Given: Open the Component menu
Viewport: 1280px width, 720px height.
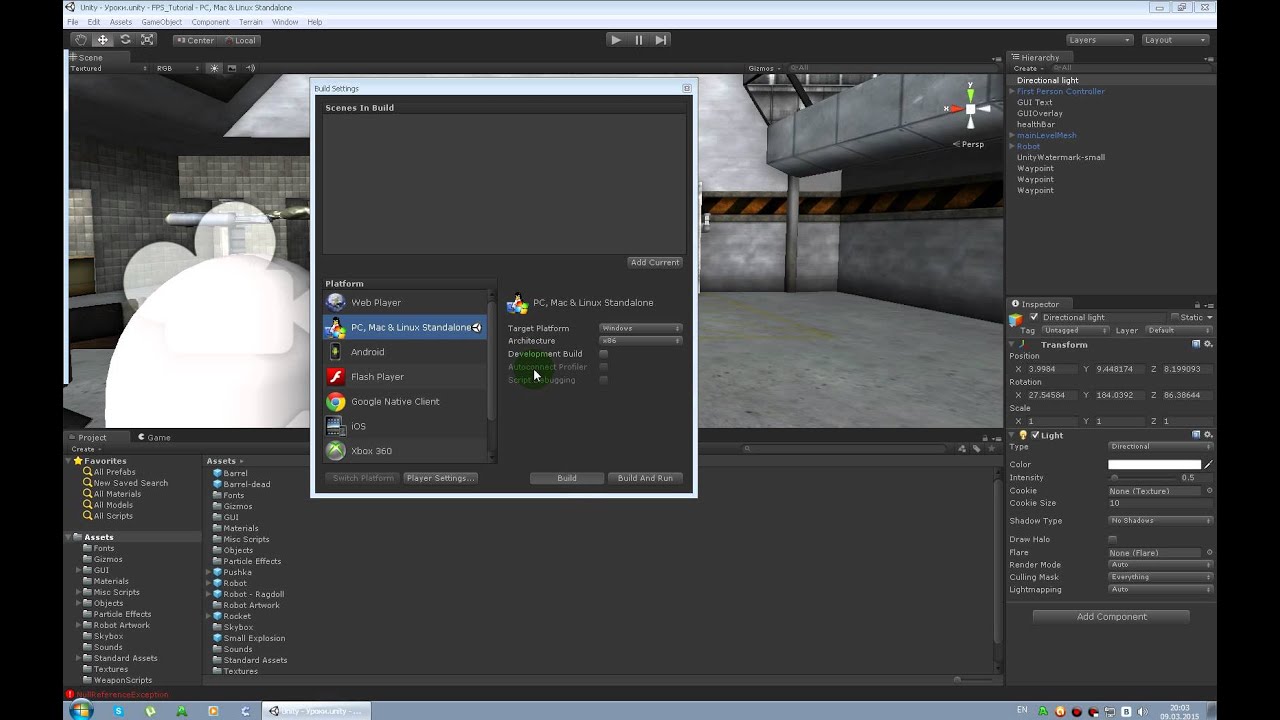Looking at the screenshot, I should [210, 22].
